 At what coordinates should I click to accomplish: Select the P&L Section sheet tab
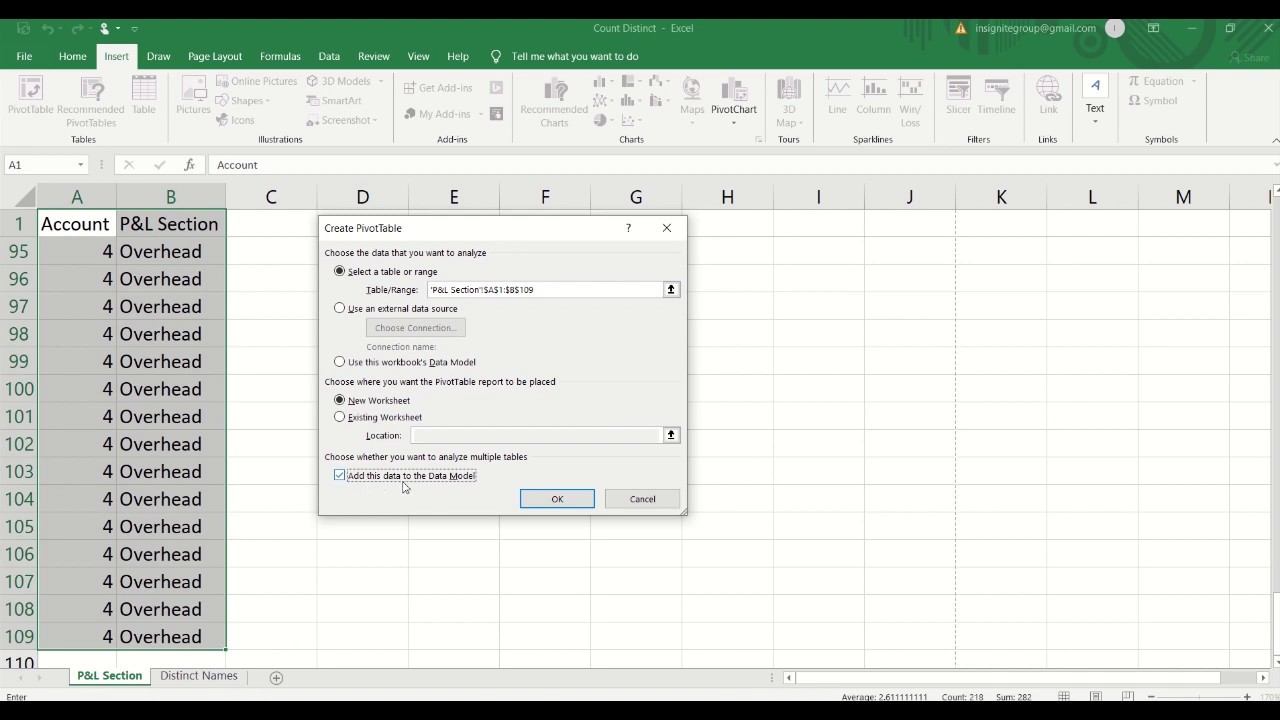[x=109, y=676]
